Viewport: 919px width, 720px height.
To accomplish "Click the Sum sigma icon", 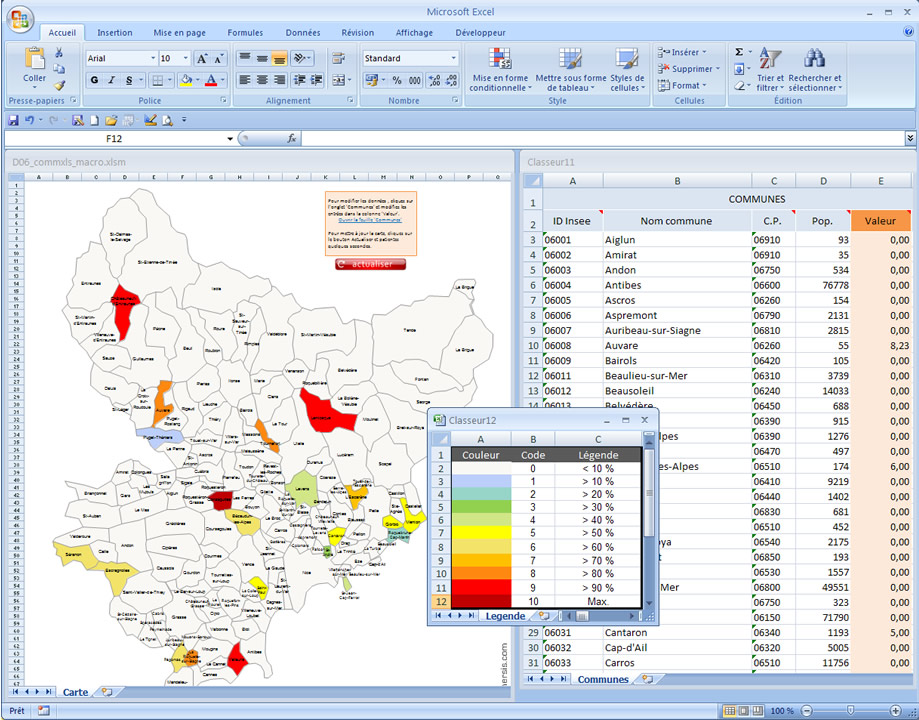I will coord(739,52).
